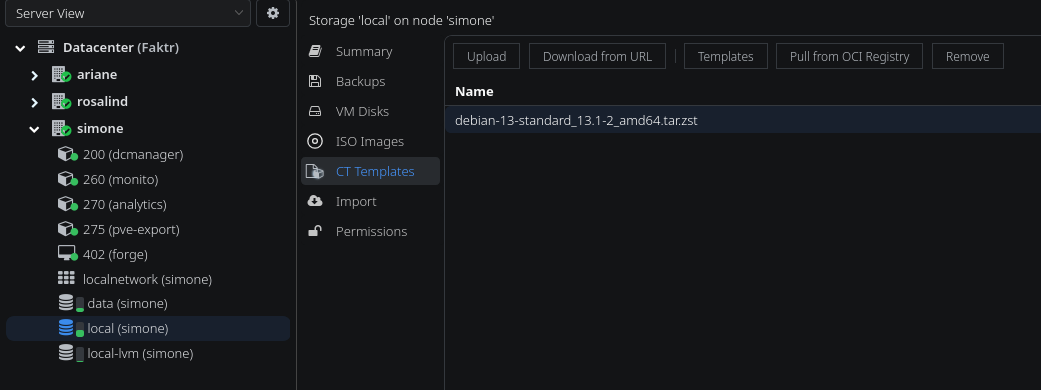
Task: Click the CT Templates file icon
Action: coord(315,171)
